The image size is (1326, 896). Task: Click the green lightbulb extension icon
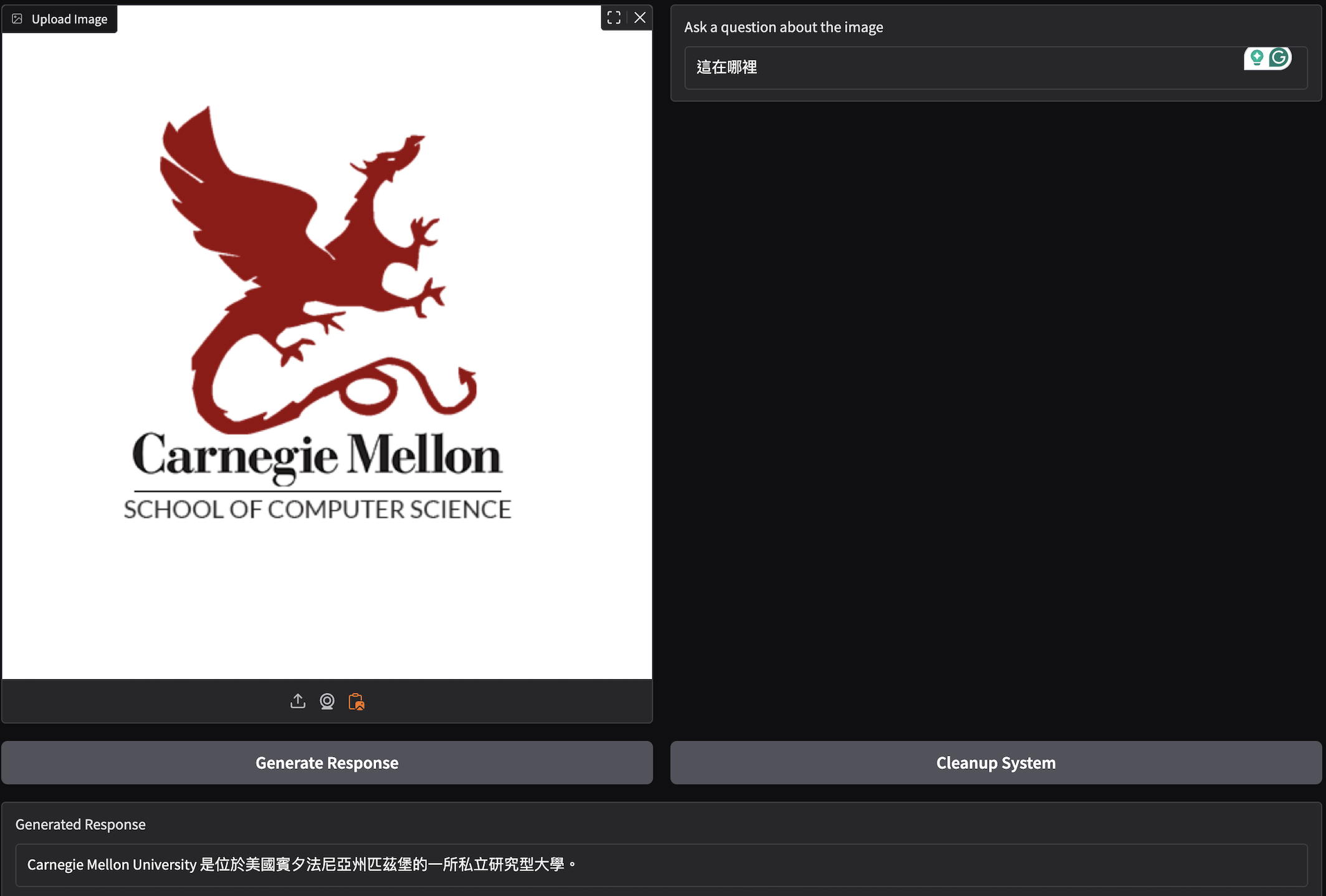pyautogui.click(x=1257, y=58)
